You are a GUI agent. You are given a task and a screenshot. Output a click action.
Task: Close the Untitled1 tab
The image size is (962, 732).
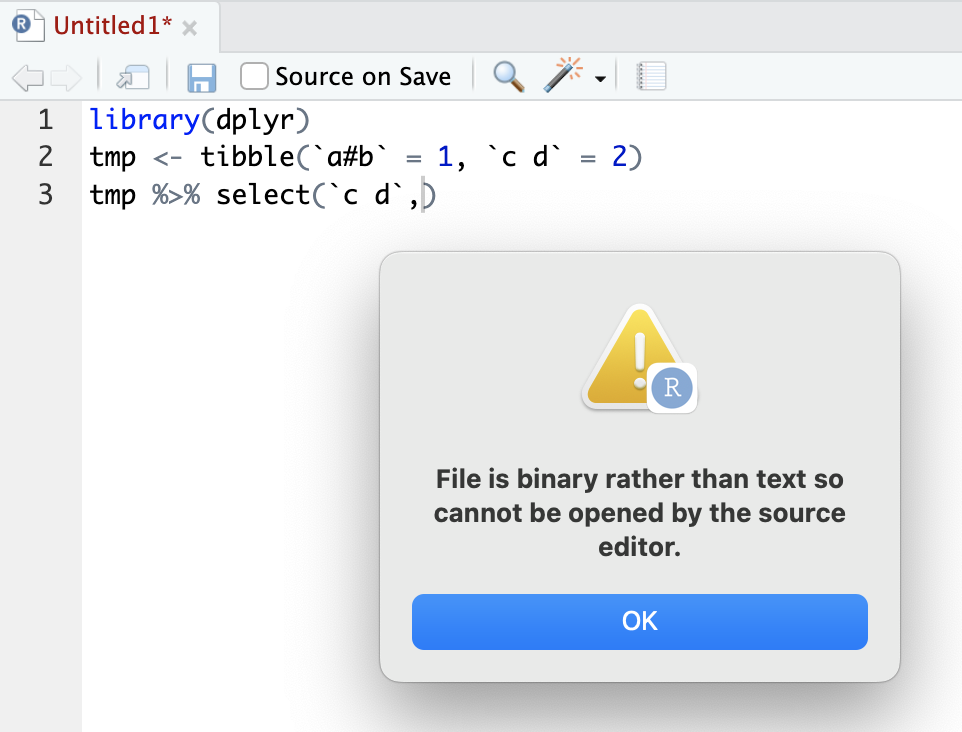coord(189,28)
